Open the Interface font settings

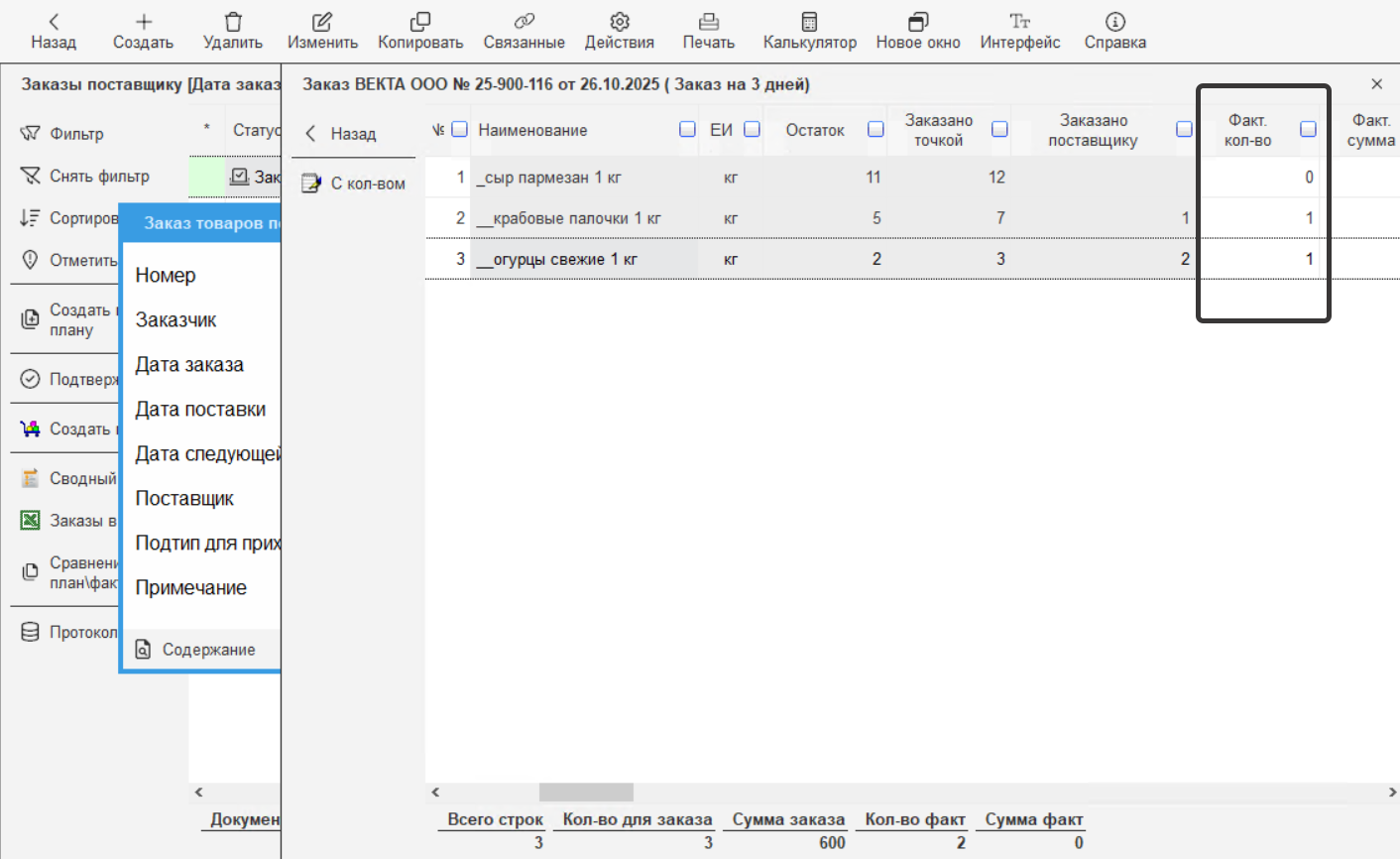[1019, 22]
